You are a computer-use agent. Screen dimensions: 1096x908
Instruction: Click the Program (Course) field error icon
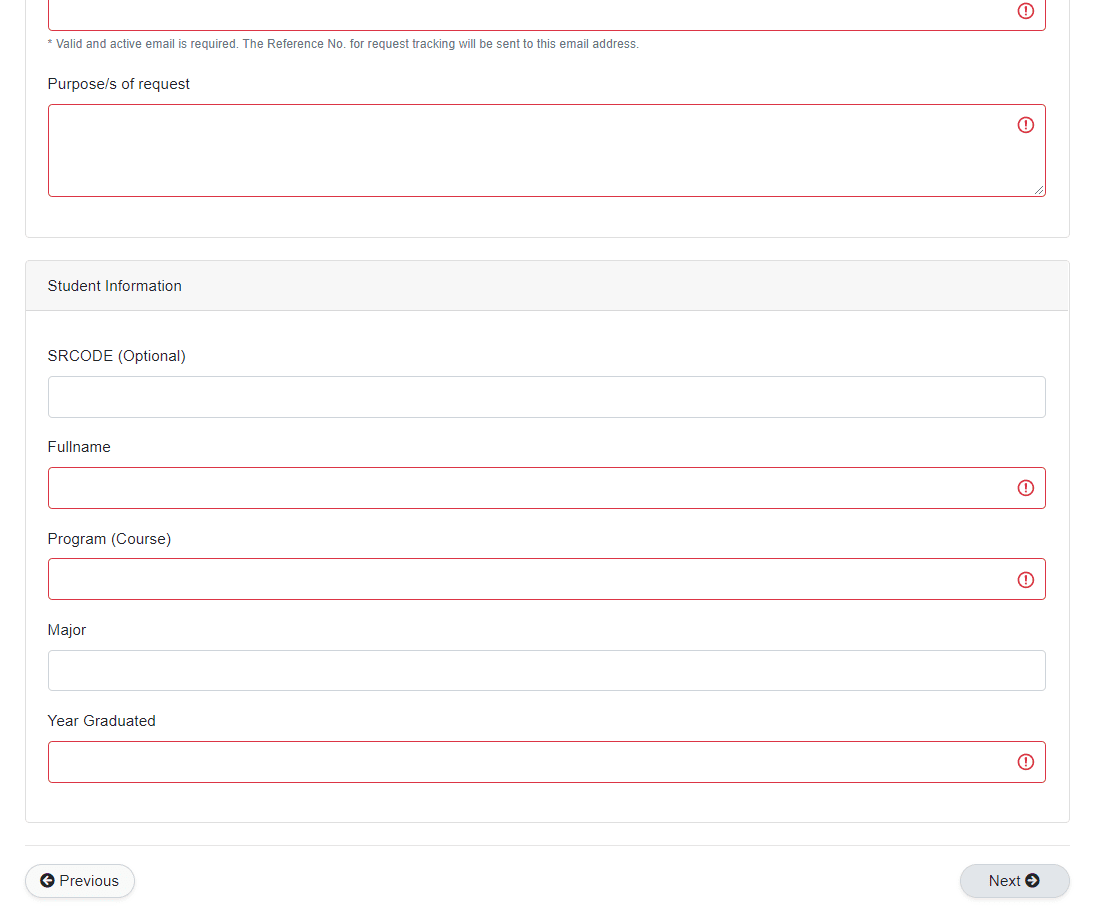click(x=1026, y=580)
